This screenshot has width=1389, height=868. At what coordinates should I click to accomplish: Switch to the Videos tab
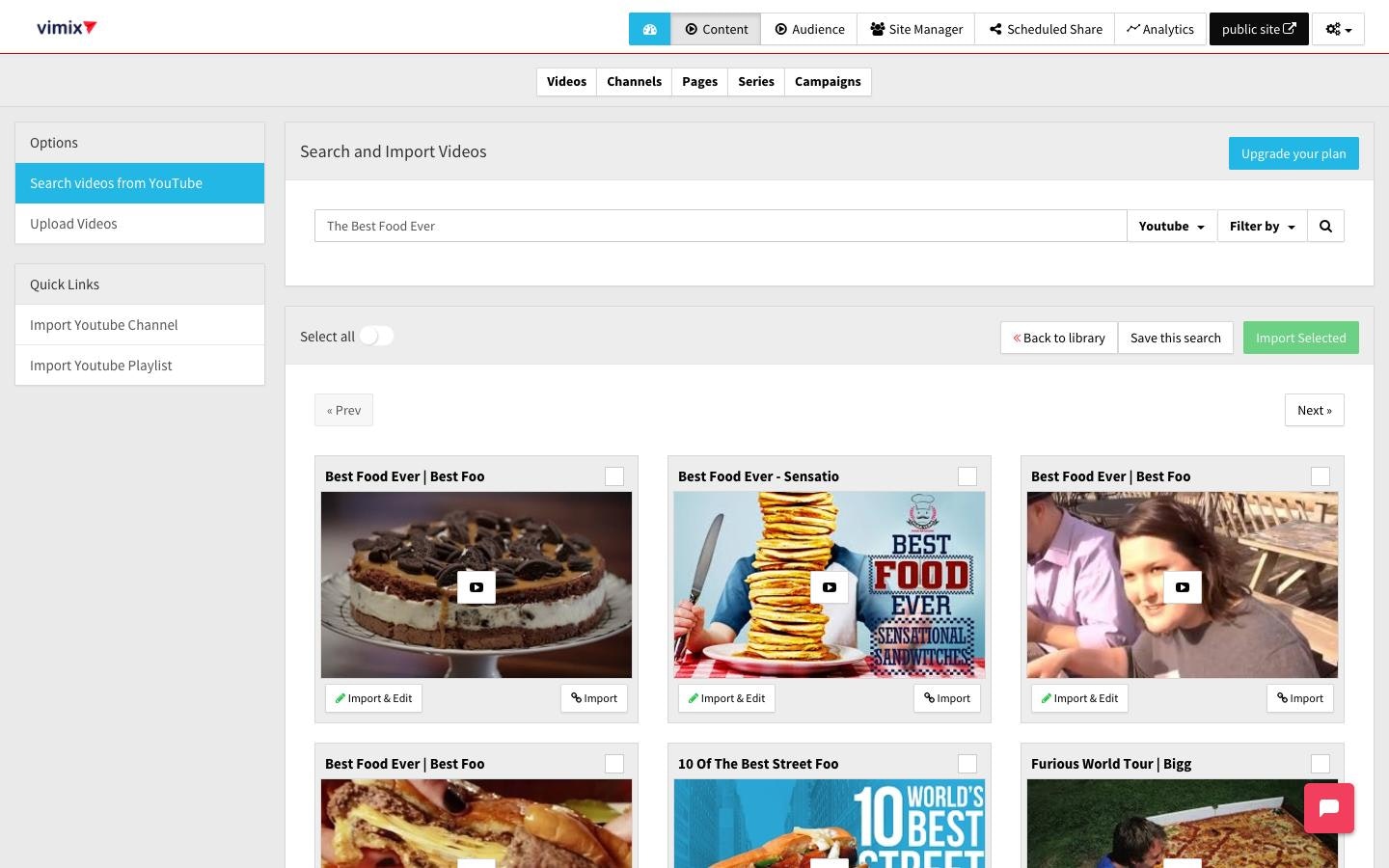click(x=566, y=82)
